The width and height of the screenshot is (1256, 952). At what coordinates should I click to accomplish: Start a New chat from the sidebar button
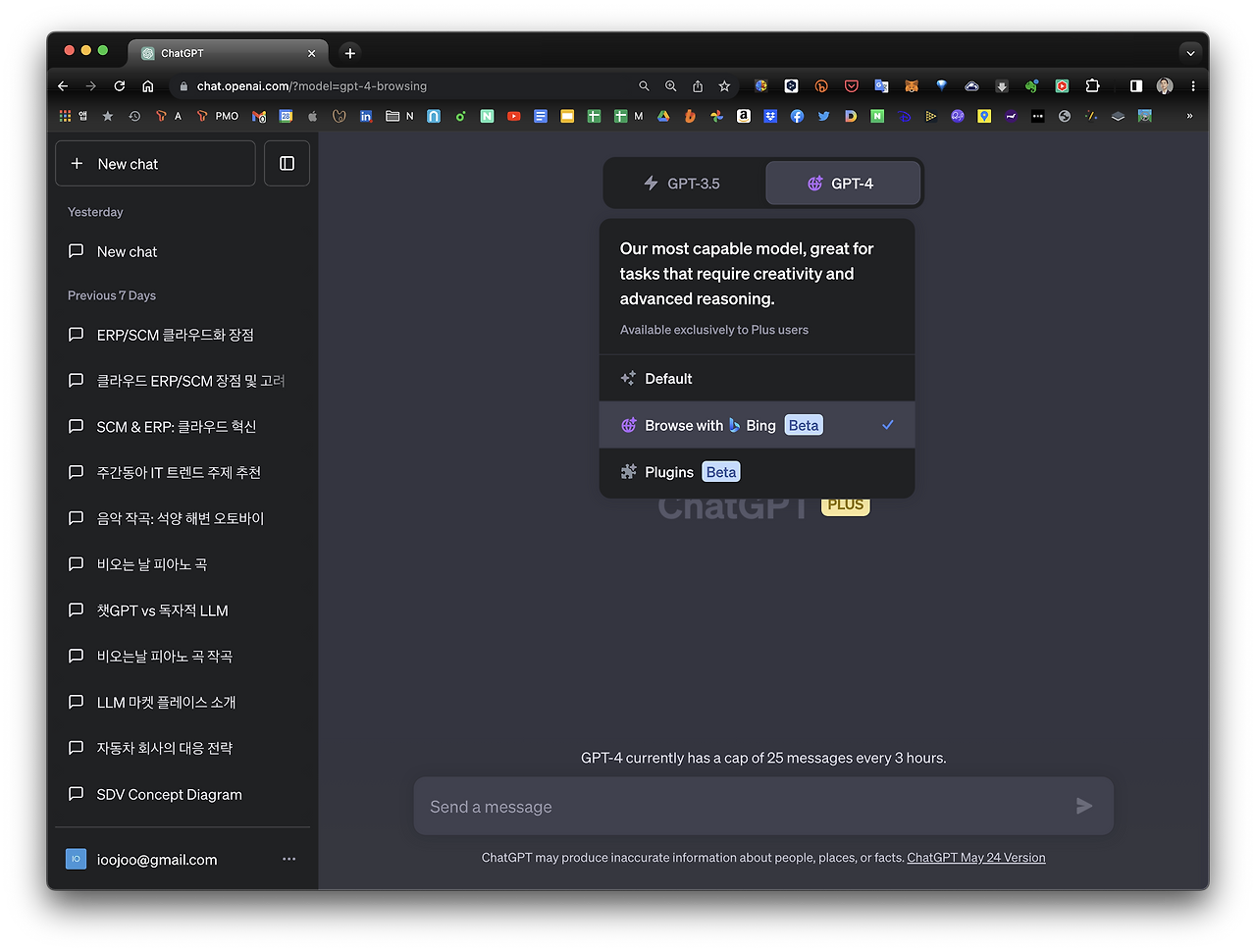(155, 164)
